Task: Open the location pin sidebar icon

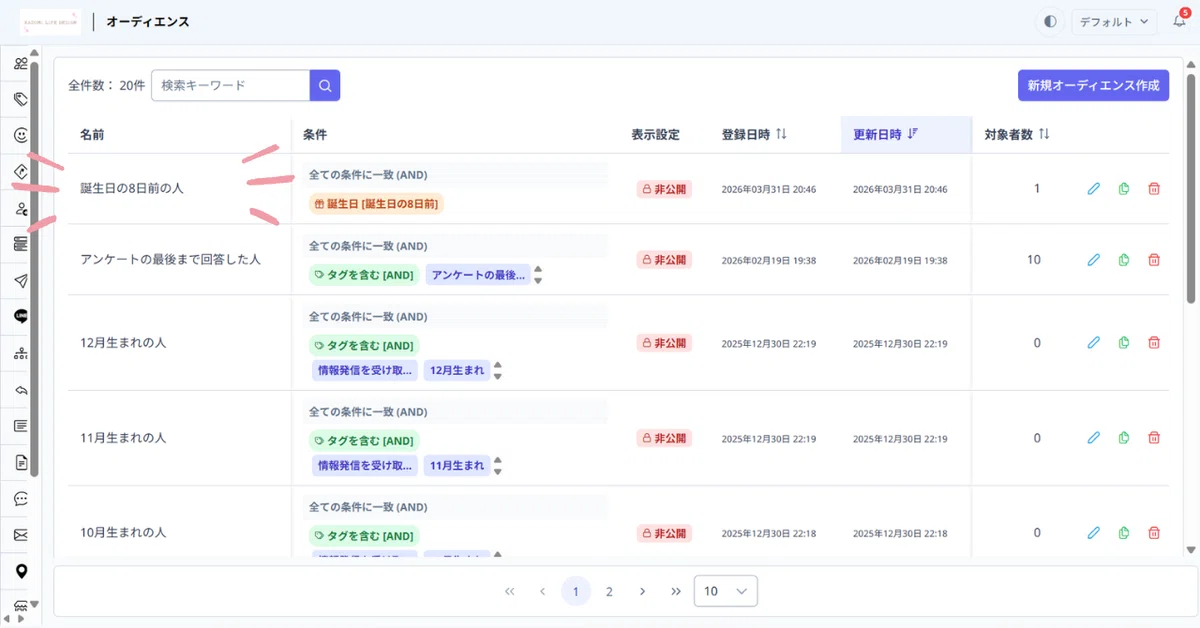Action: (x=21, y=571)
